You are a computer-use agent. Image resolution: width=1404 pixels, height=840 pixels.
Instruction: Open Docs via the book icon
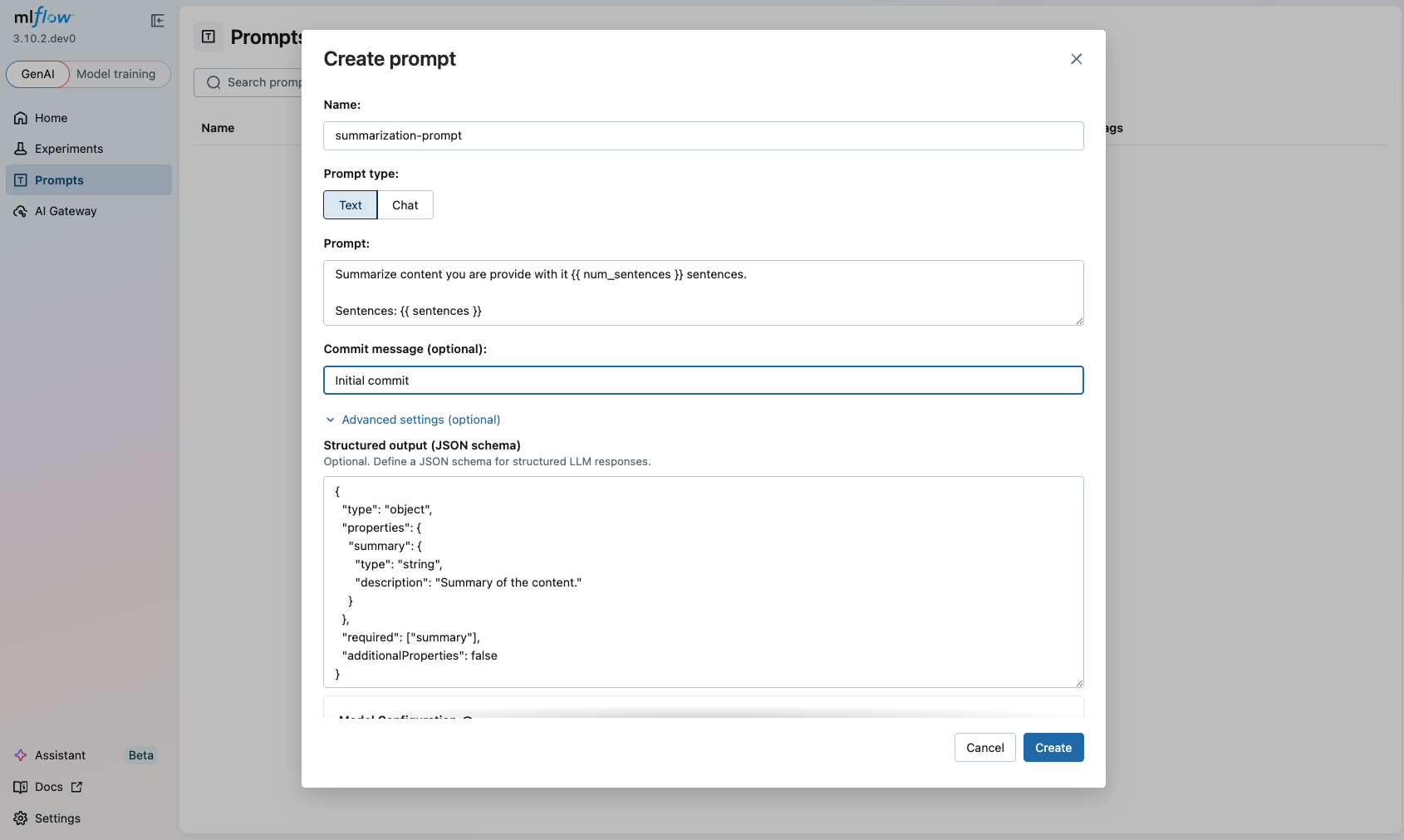point(20,787)
